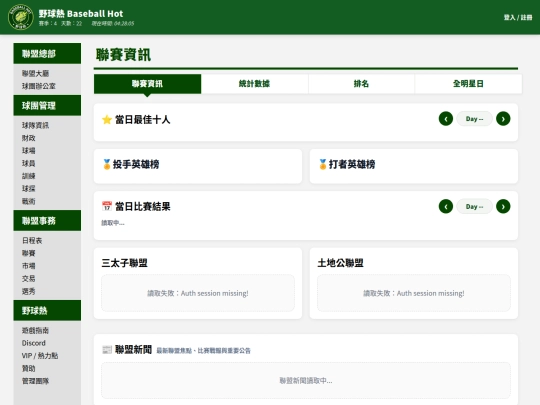
Task: Open 聯賽 in the sidebar
Action: pos(29,253)
